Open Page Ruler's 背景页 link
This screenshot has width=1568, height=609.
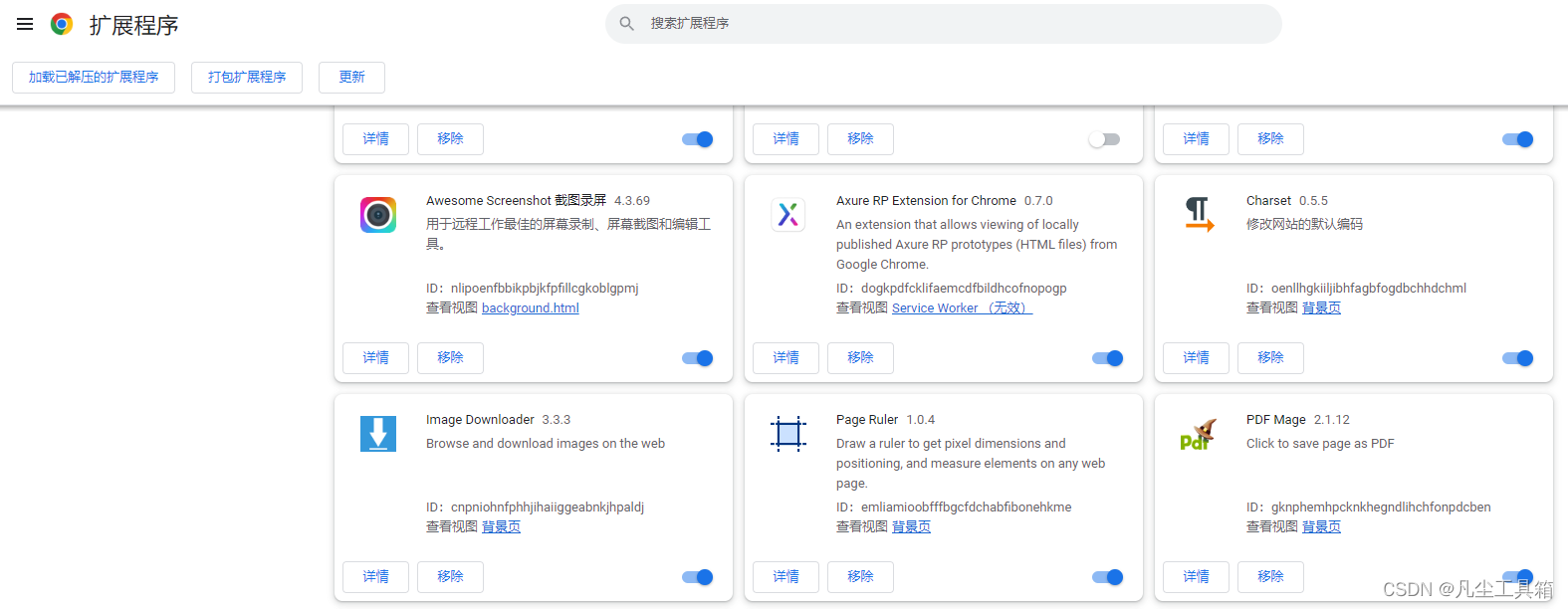911,527
